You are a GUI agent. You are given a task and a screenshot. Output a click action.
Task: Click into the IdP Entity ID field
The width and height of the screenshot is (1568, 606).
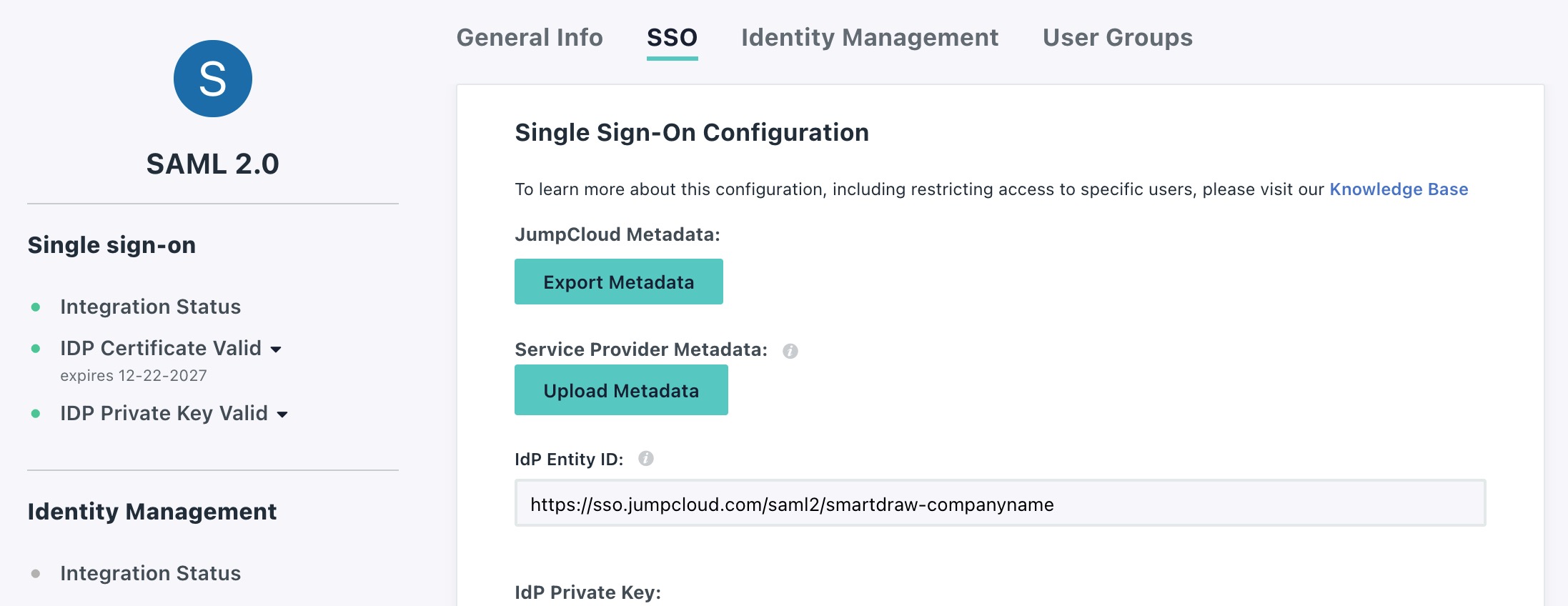(999, 504)
